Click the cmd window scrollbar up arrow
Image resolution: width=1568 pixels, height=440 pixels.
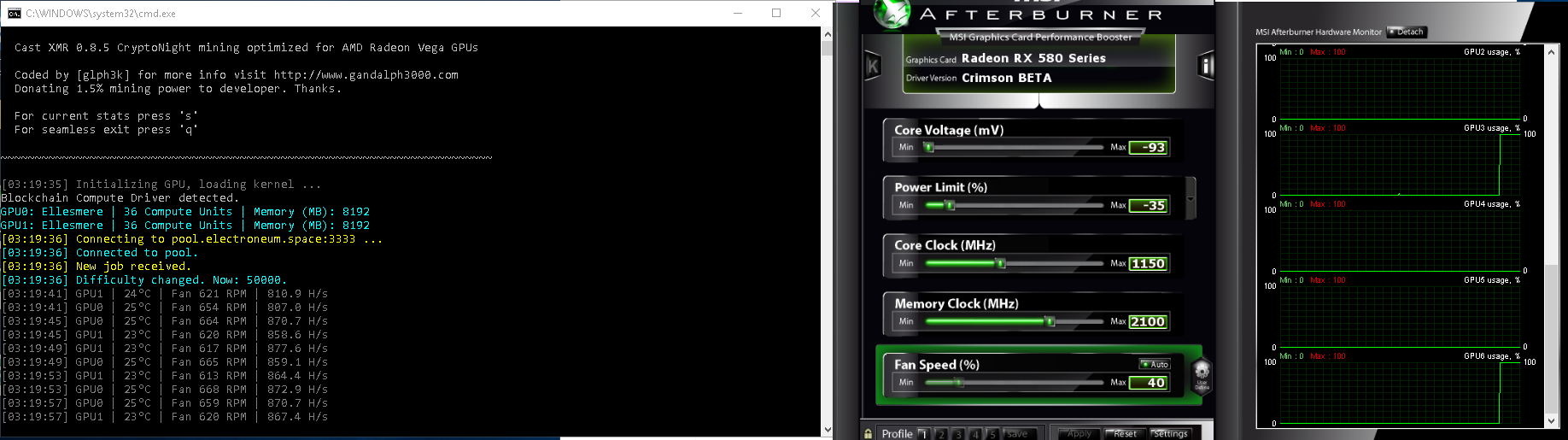(827, 34)
